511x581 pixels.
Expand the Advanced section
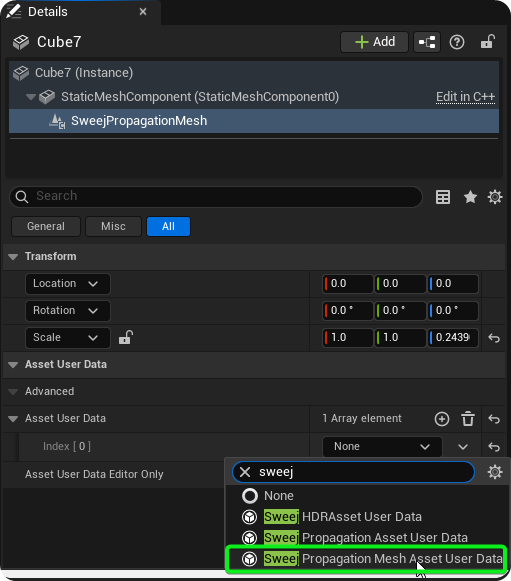click(x=13, y=392)
